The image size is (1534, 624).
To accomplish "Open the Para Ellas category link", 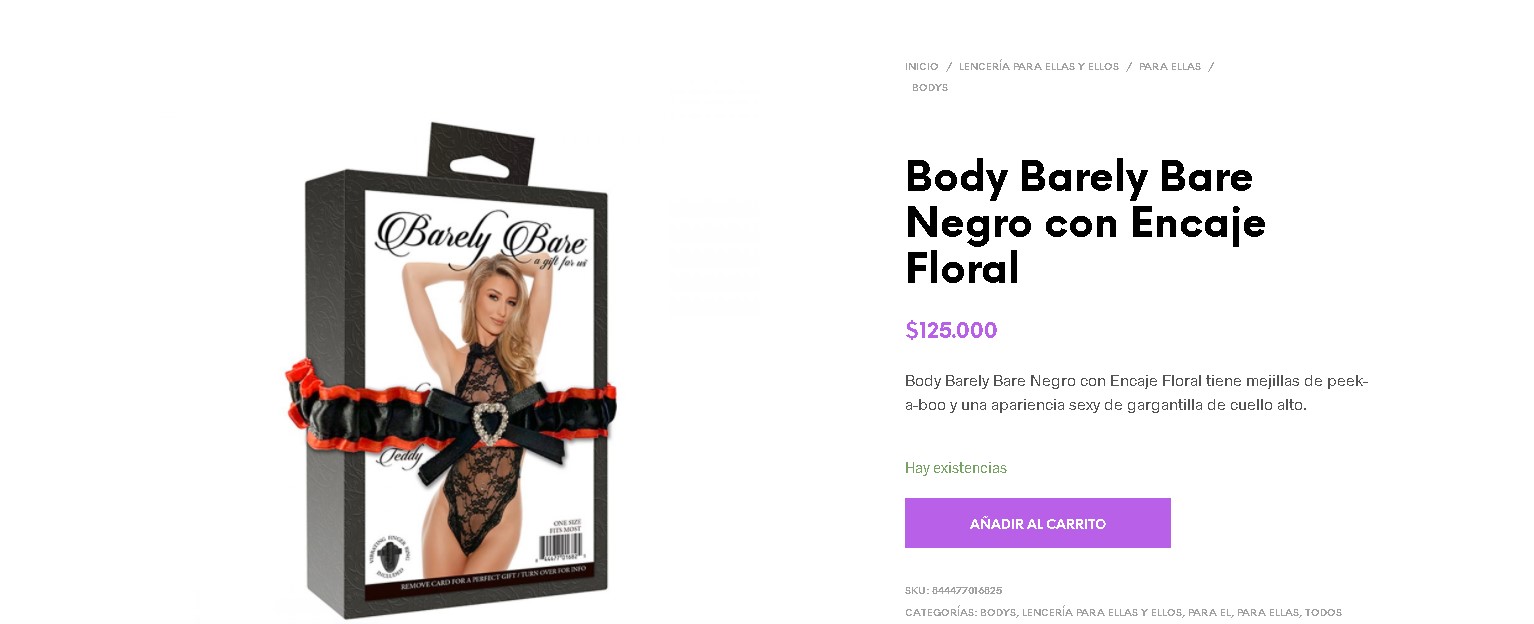I will pos(1268,612).
